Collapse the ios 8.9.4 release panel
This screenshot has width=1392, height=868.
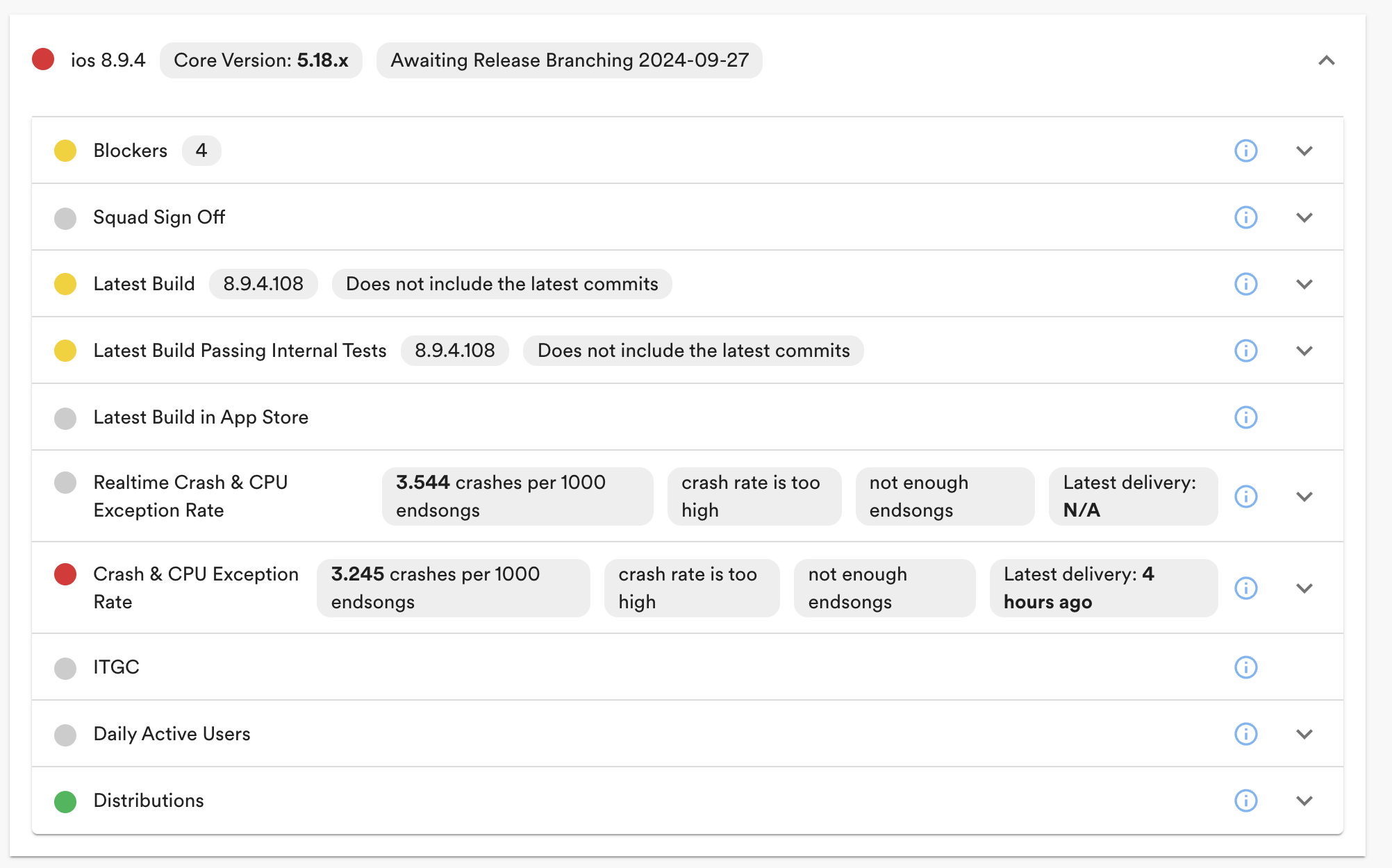point(1326,60)
